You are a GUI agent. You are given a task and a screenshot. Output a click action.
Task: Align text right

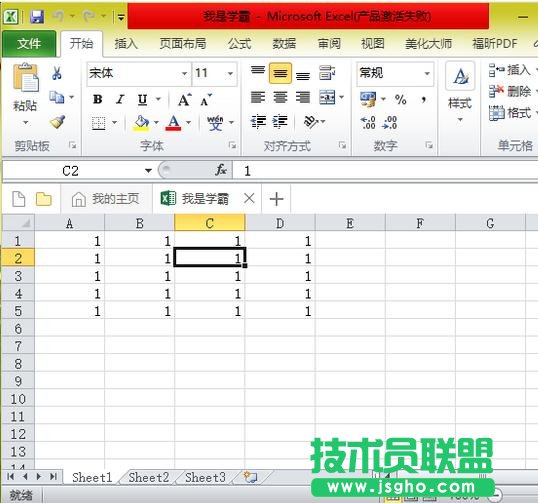point(303,98)
